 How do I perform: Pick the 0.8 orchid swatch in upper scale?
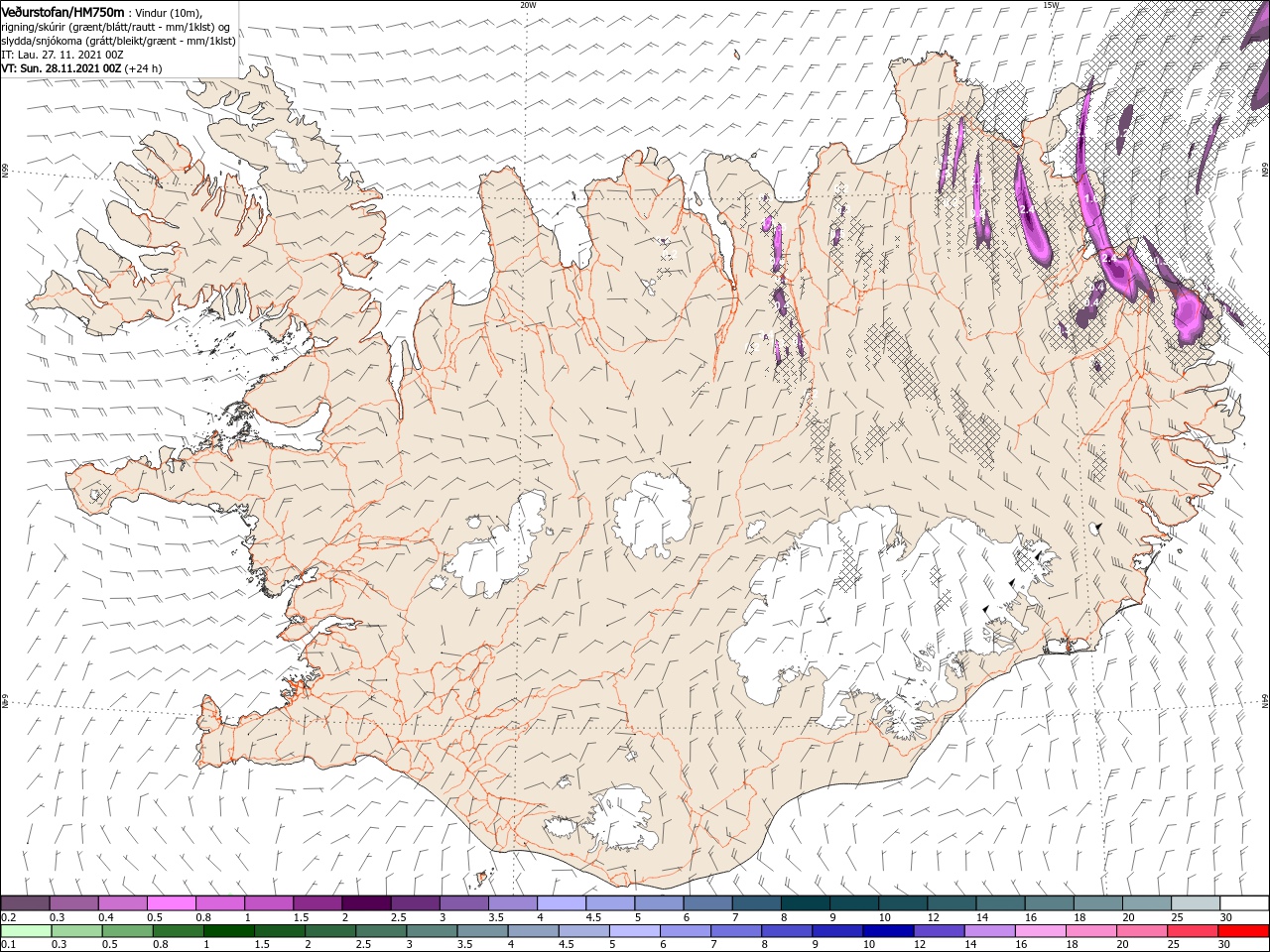pos(219,902)
